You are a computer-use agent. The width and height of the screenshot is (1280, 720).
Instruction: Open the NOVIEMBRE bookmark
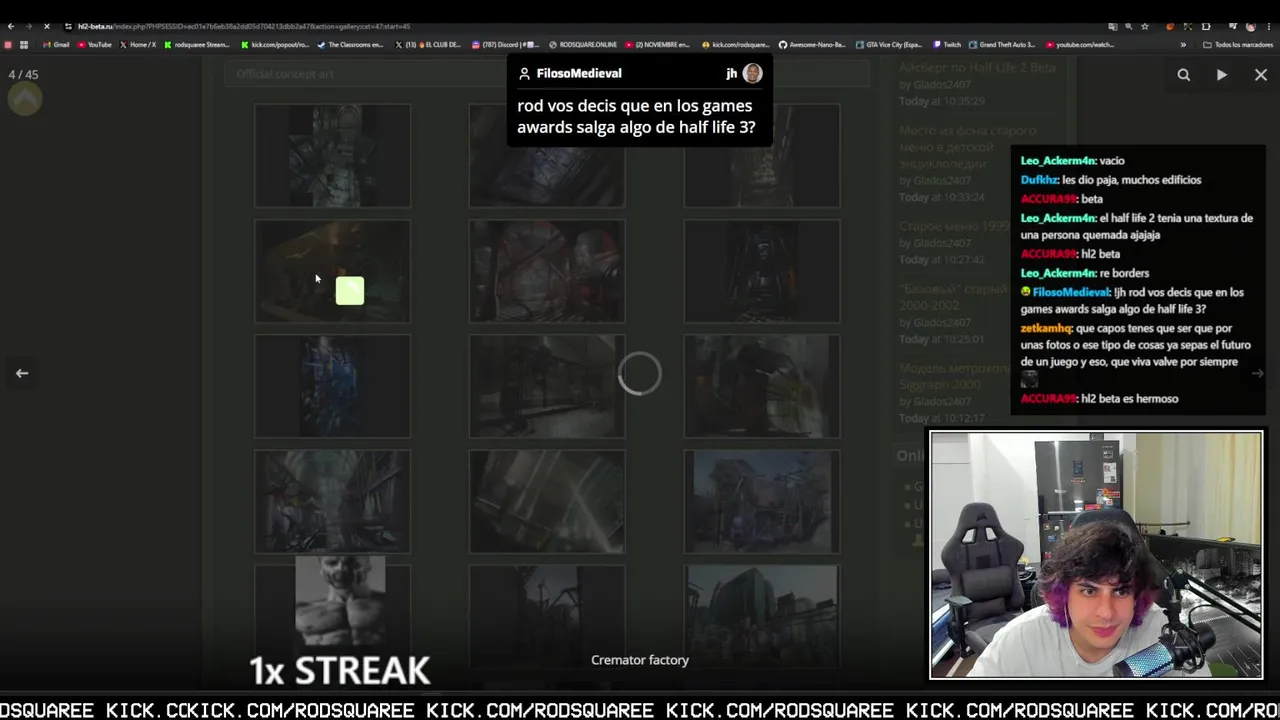[658, 45]
